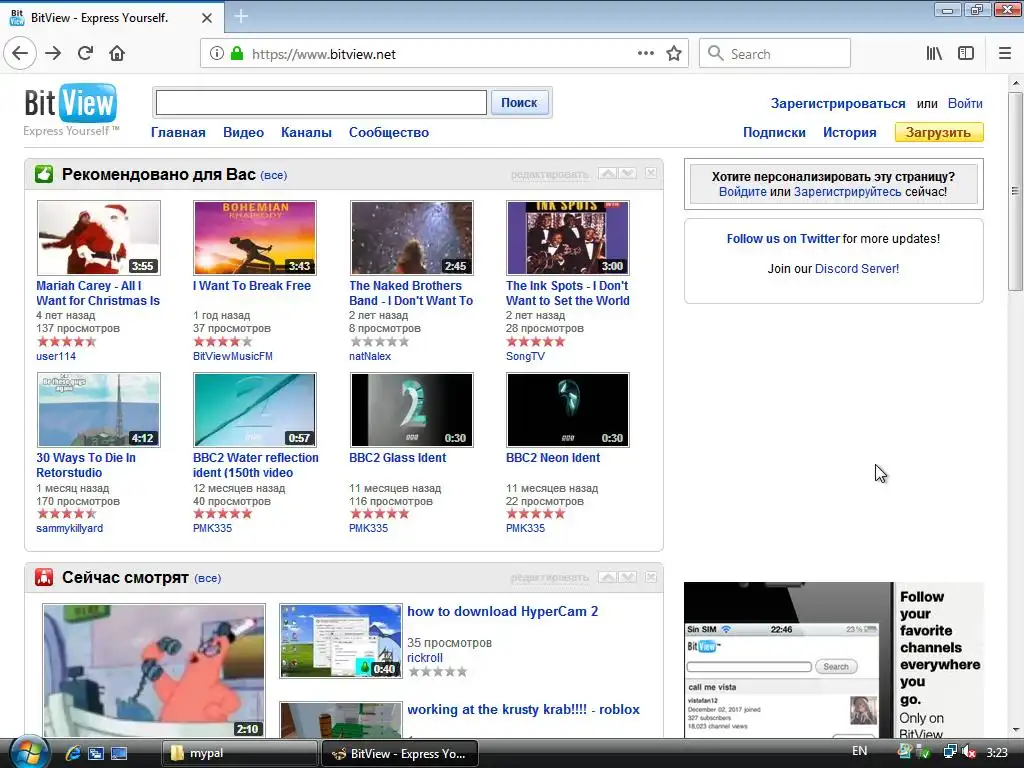1024x768 pixels.
Task: Click (все) next to Сейчас смотрят
Action: (x=208, y=578)
